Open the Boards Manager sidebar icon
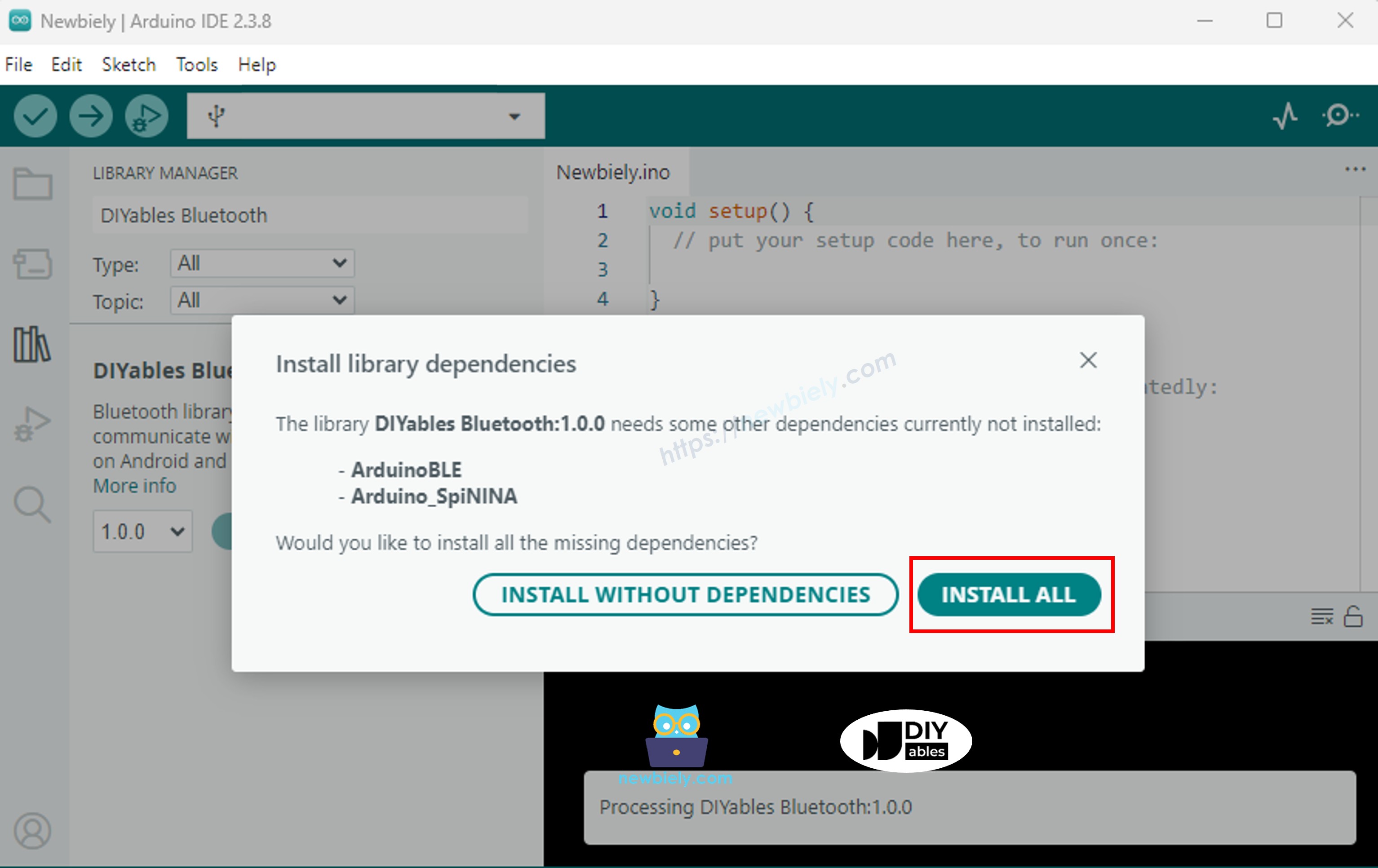Image resolution: width=1378 pixels, height=868 pixels. [x=33, y=264]
